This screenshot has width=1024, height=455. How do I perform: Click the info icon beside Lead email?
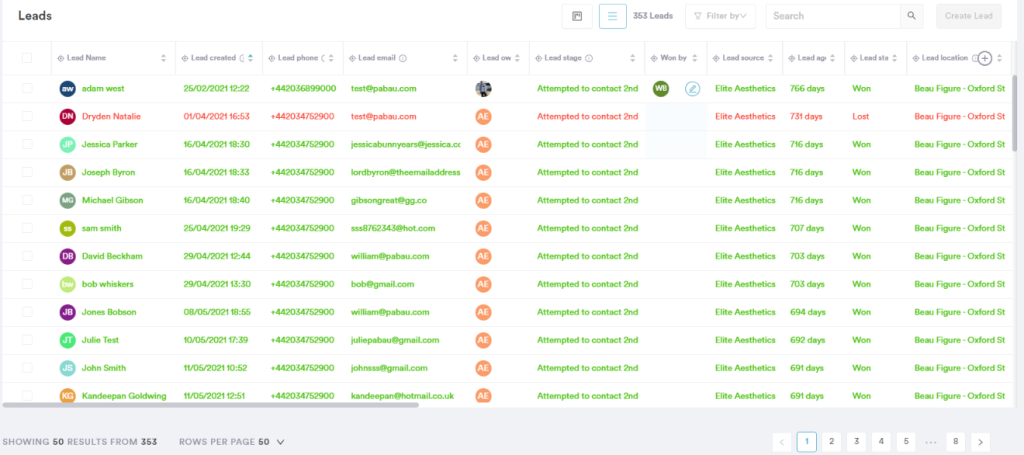point(403,59)
